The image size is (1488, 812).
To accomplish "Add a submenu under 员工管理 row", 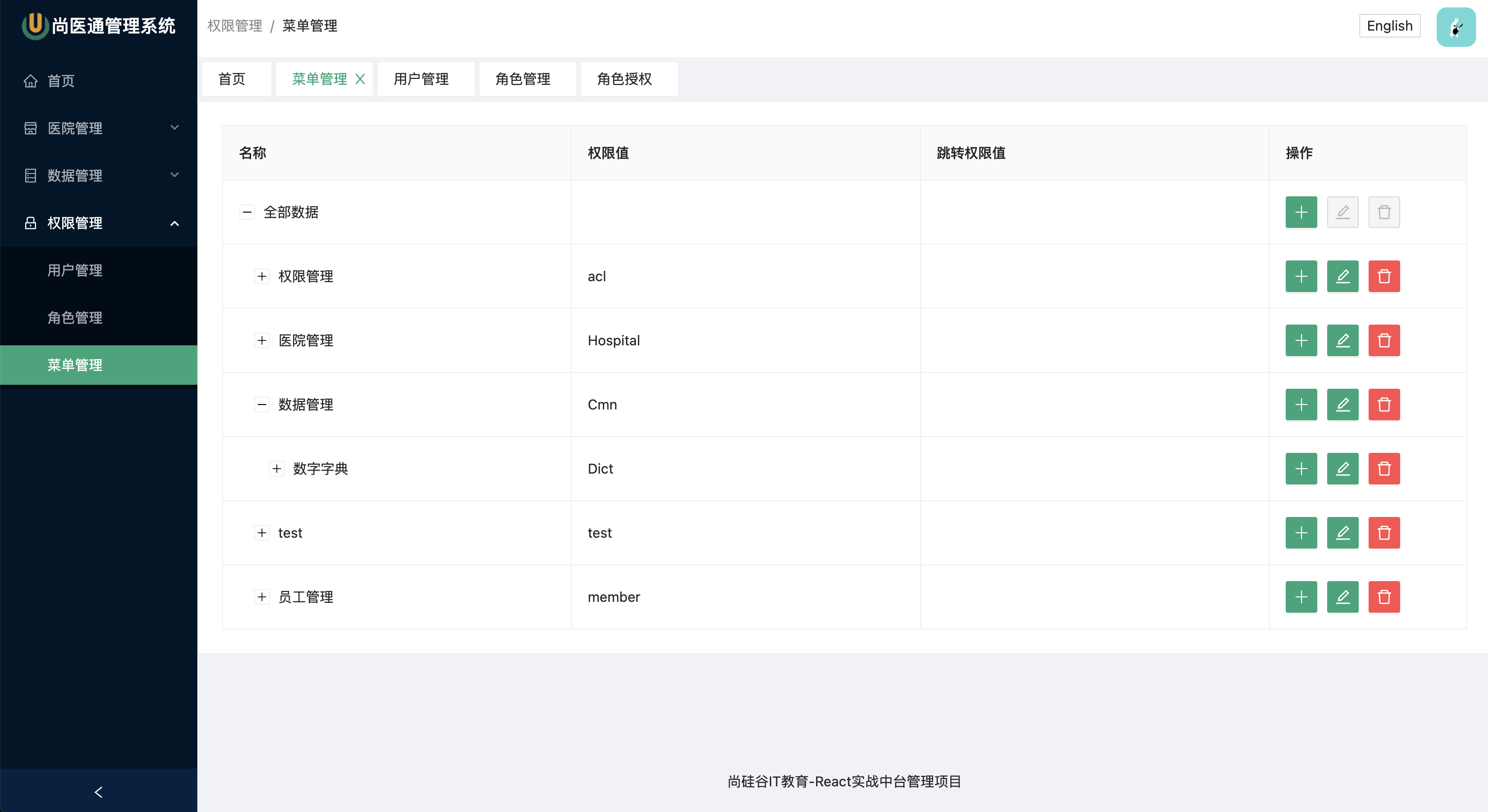I will 1301,596.
